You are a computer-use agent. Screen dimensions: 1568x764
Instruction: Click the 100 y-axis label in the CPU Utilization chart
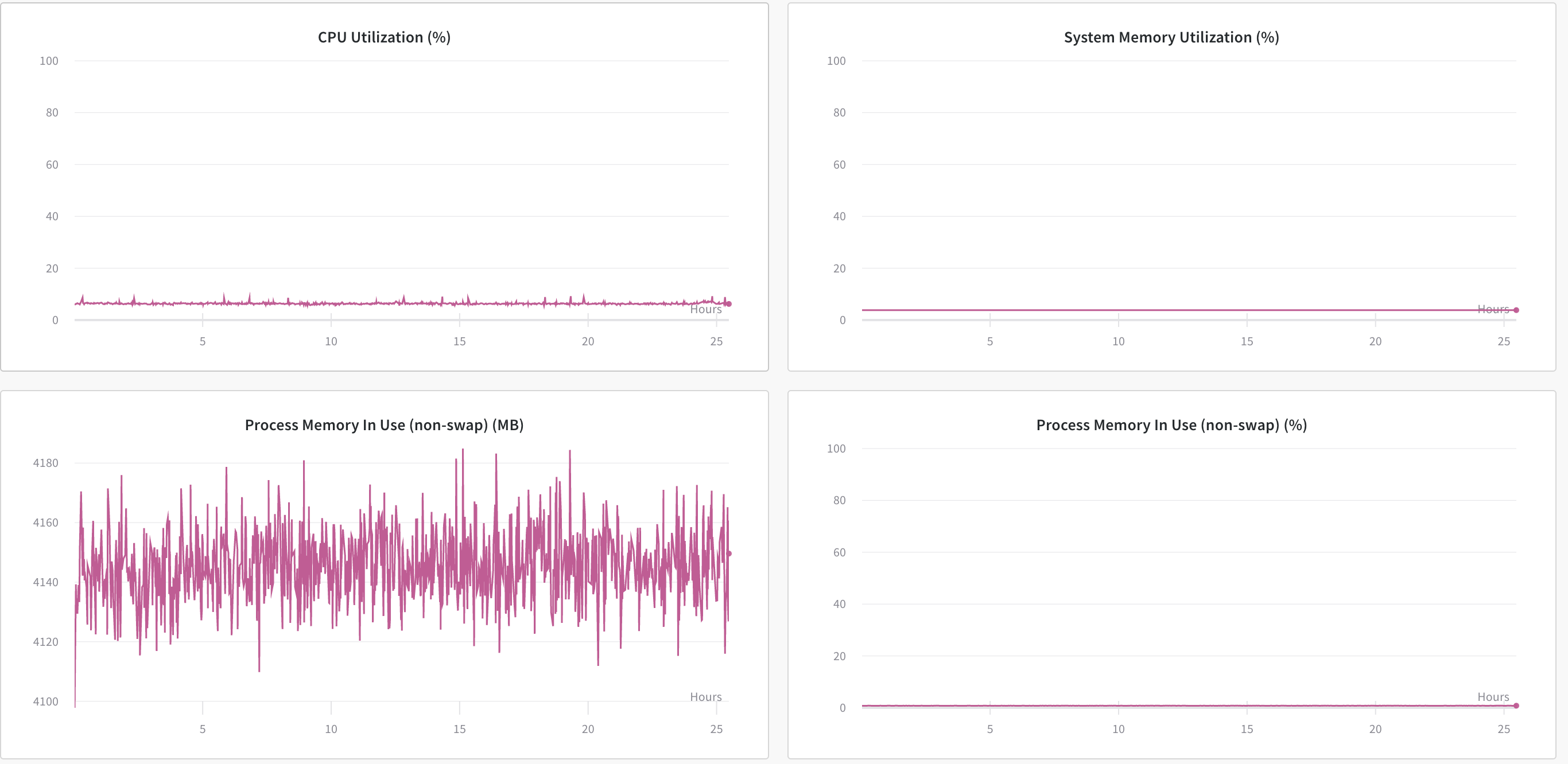tap(49, 61)
